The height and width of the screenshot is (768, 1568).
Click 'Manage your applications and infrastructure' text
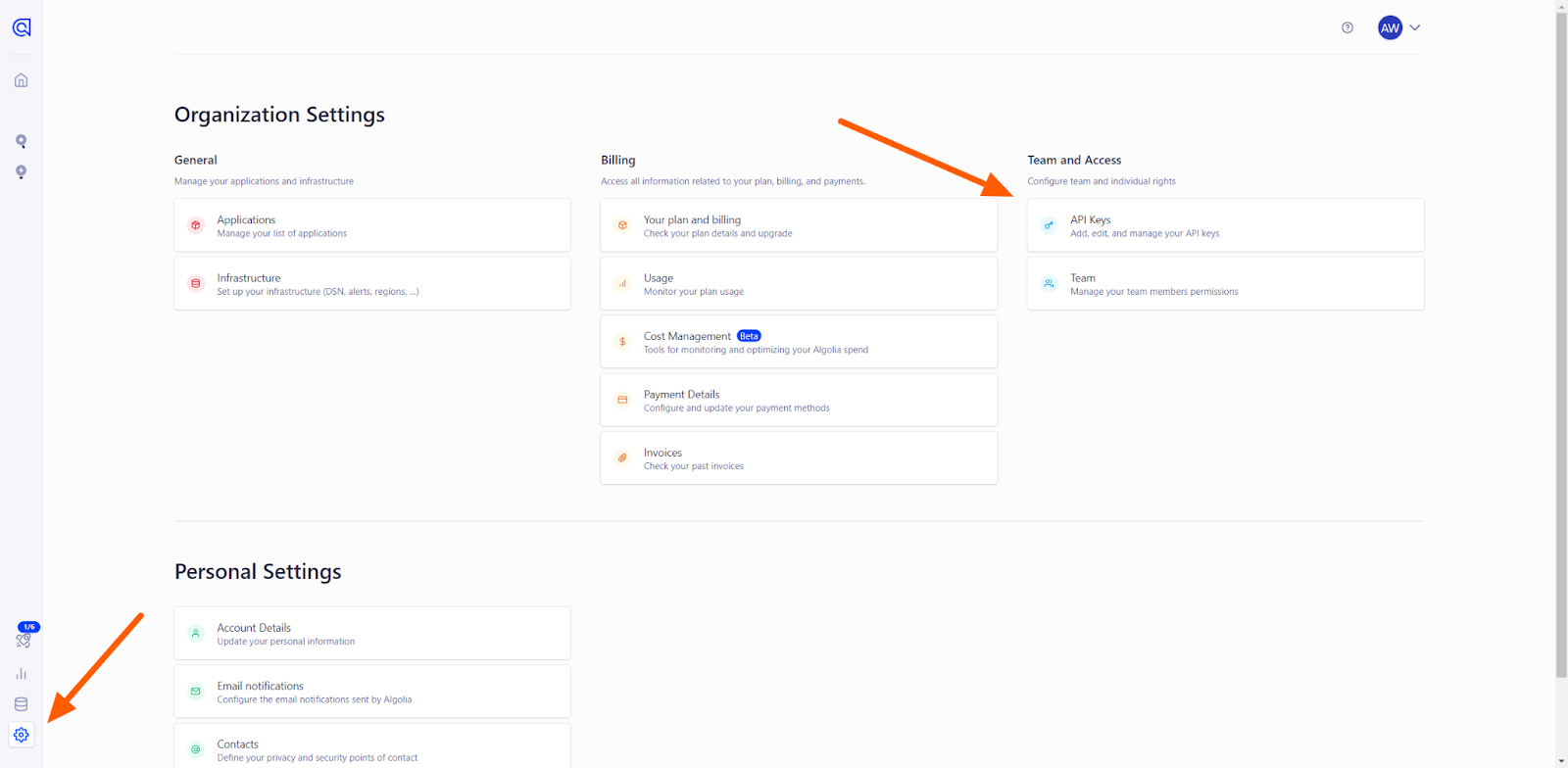click(264, 181)
